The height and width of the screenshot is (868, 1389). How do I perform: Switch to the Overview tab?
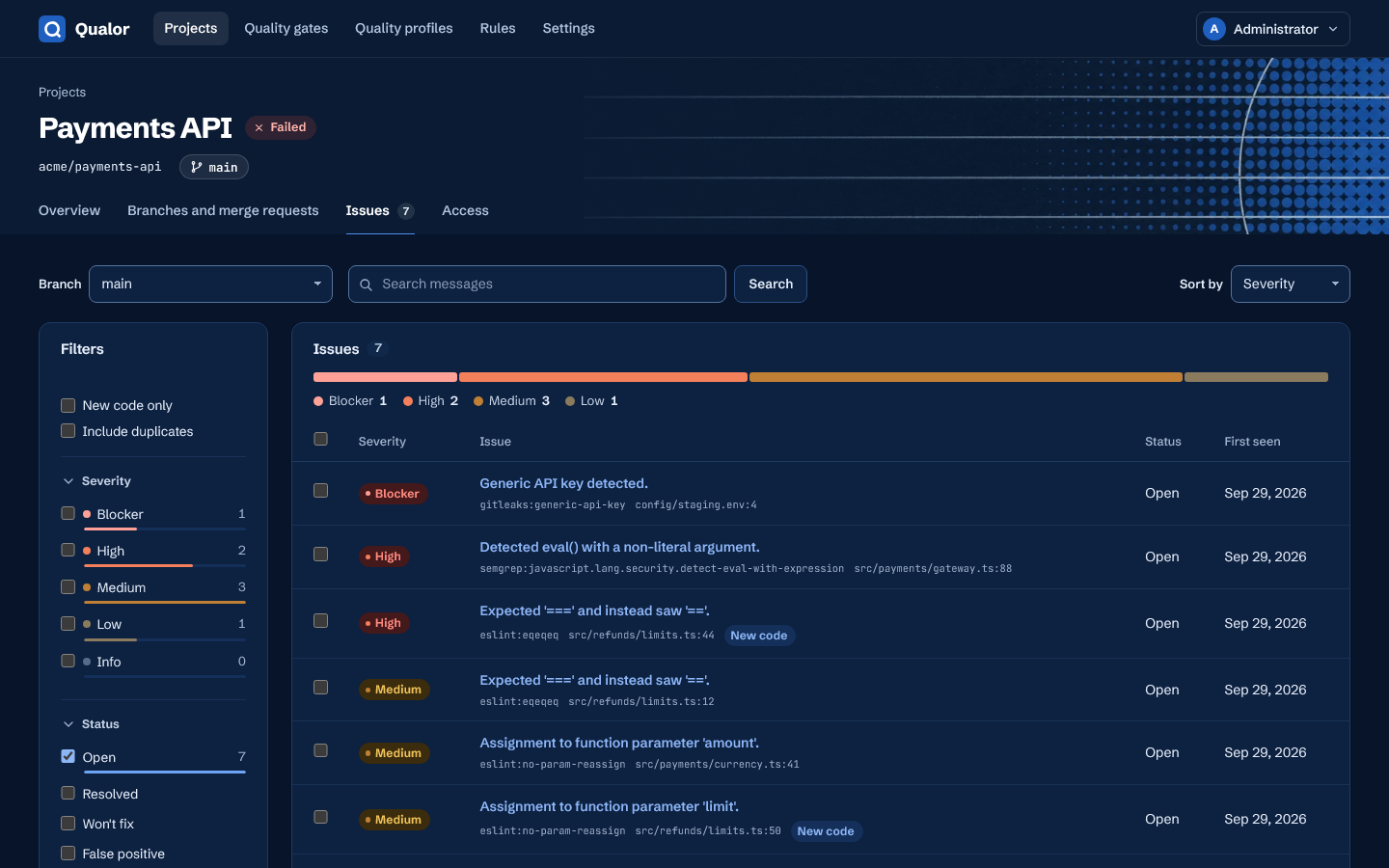coord(69,210)
